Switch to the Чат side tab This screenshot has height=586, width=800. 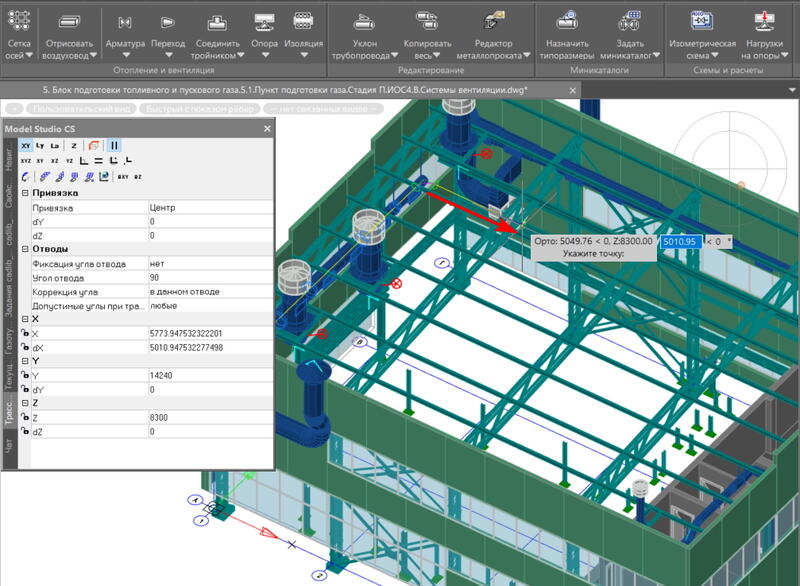point(9,446)
